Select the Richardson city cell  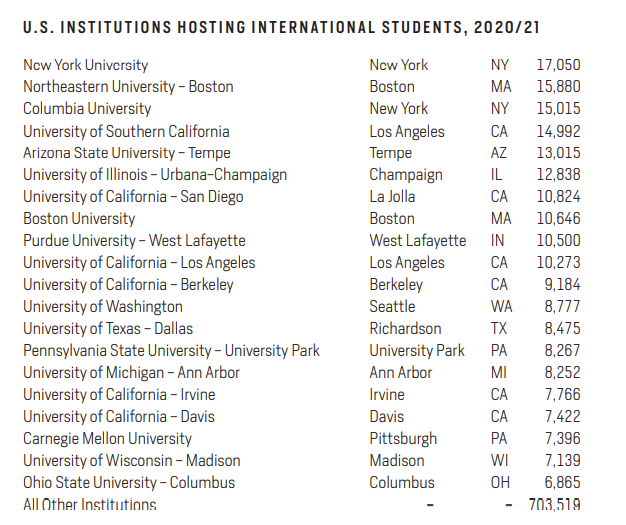405,329
